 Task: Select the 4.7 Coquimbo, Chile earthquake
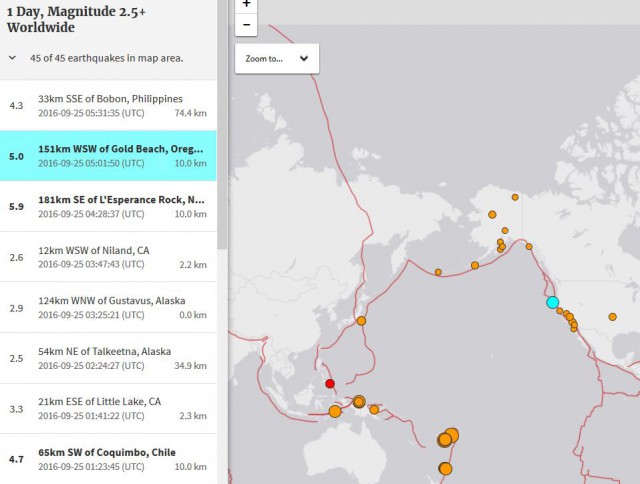[108, 459]
